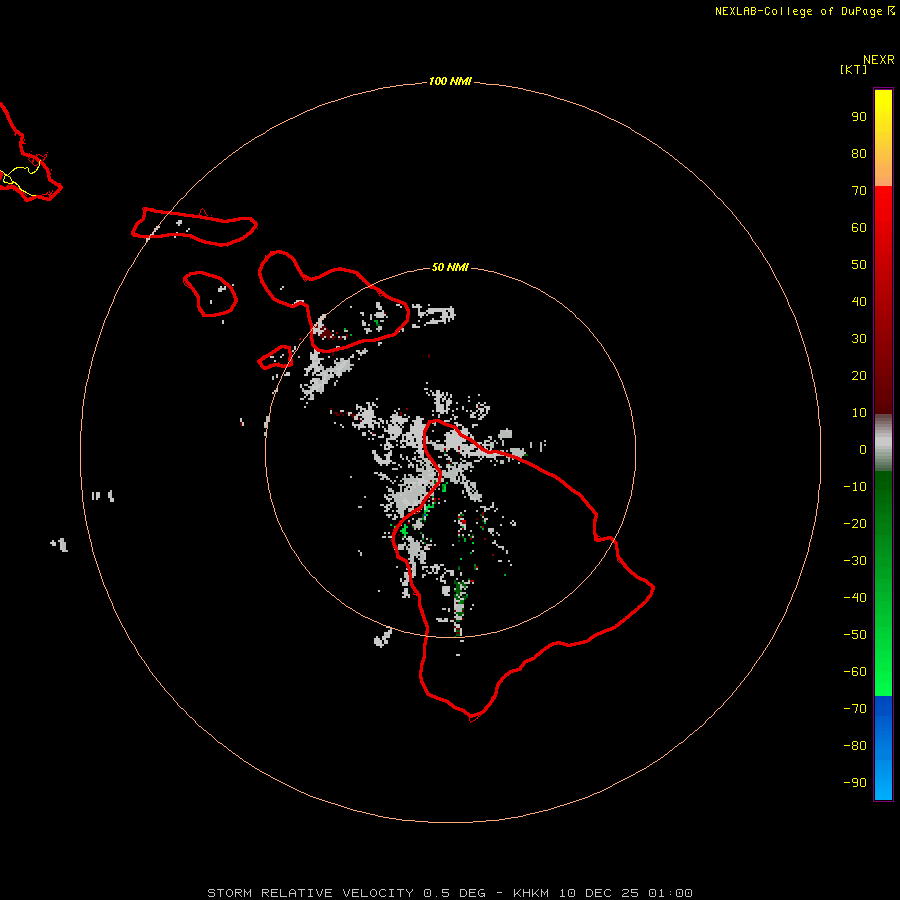900x900 pixels.
Task: Click the positive 40 scale value
Action: tap(859, 302)
